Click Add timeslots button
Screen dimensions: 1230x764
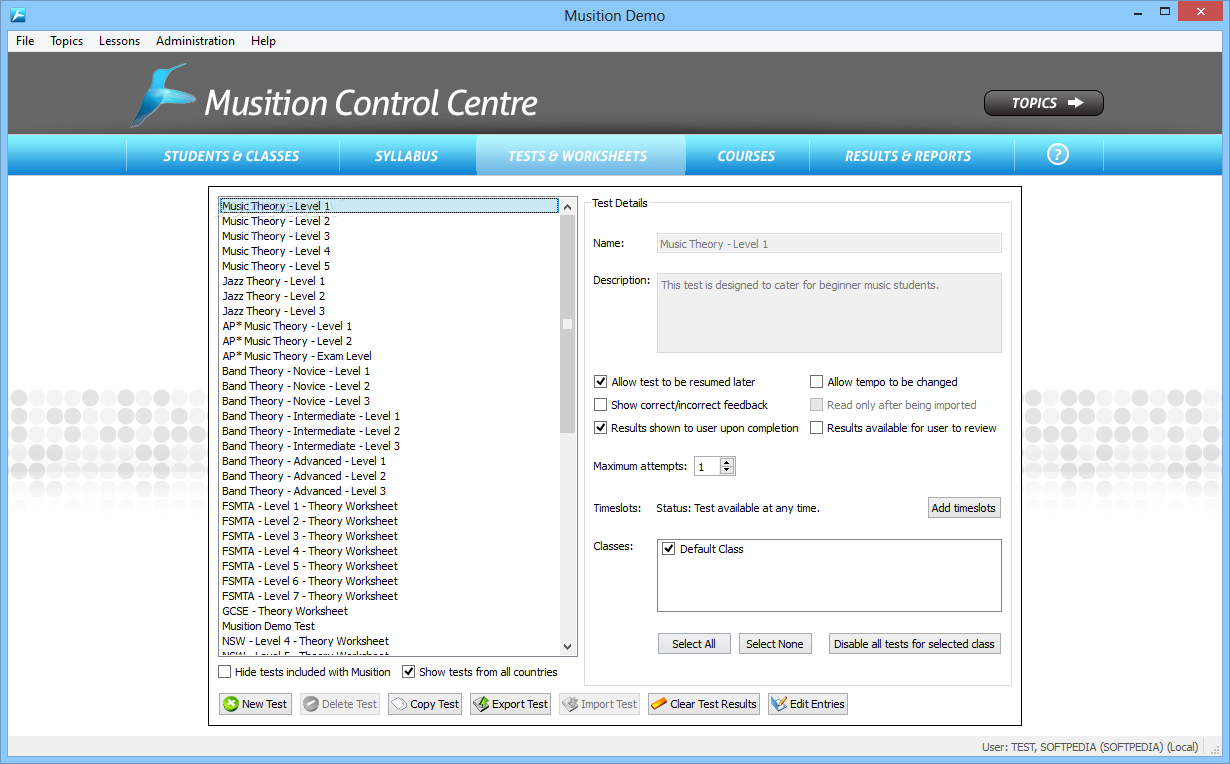(x=964, y=508)
